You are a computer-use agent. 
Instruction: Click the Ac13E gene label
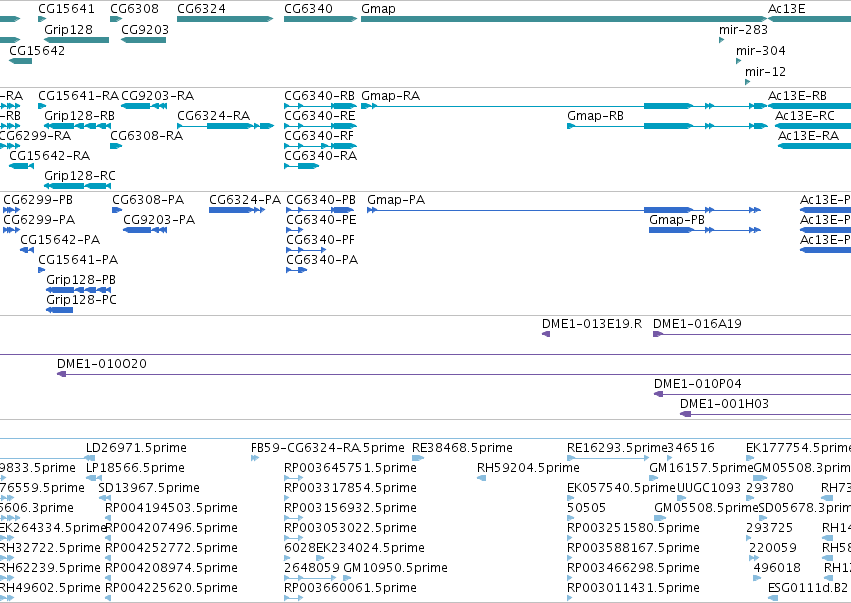point(786,9)
